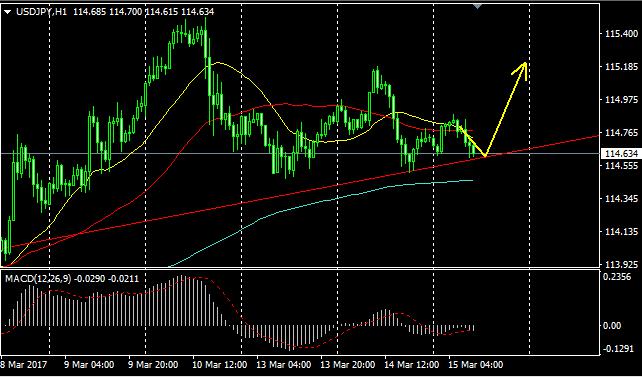The width and height of the screenshot is (642, 377).
Task: Click the 8 Mar 2017 date label
Action: pyautogui.click(x=24, y=364)
